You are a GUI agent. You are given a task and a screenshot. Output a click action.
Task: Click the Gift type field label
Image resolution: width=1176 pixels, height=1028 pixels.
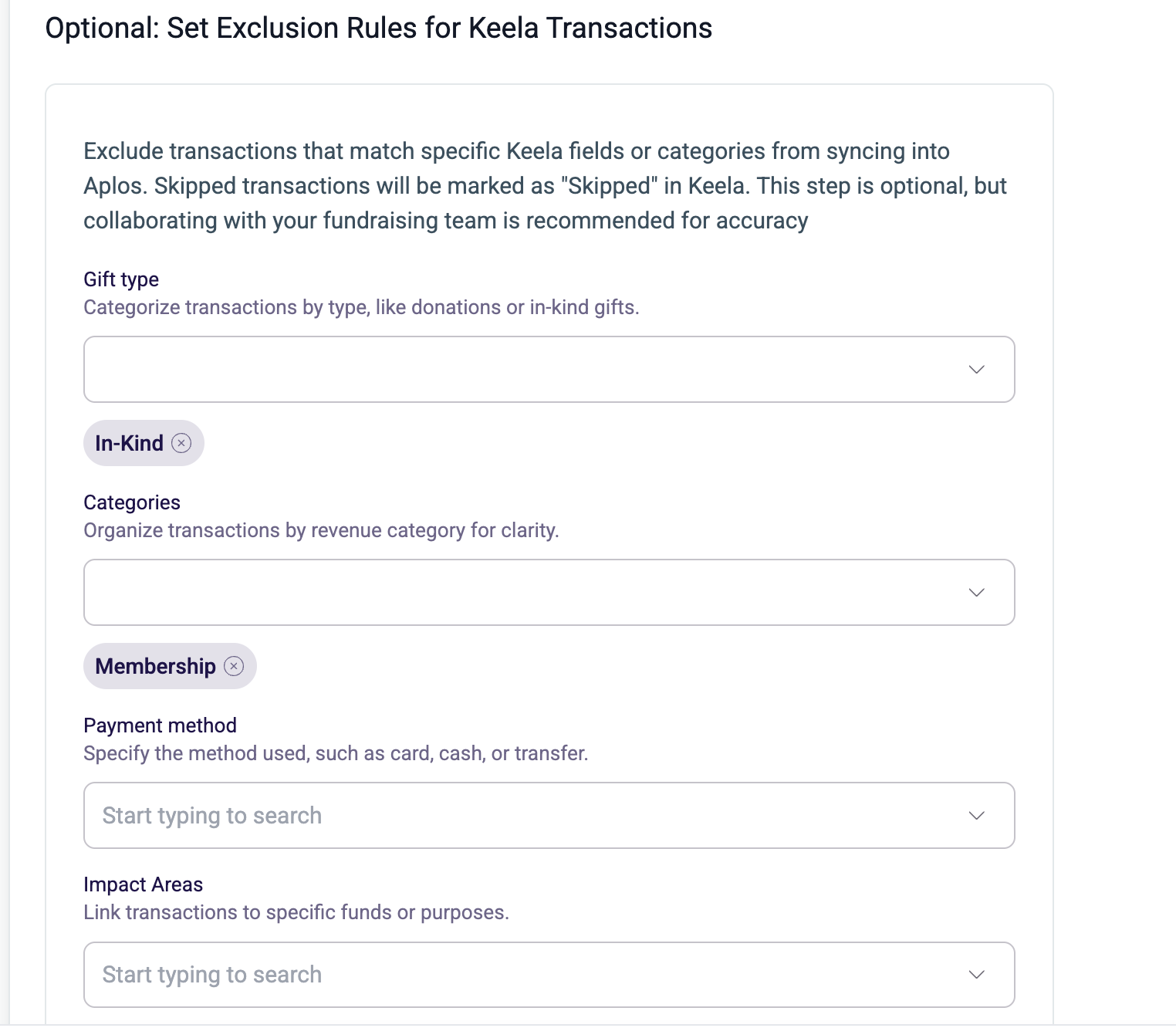pyautogui.click(x=121, y=279)
